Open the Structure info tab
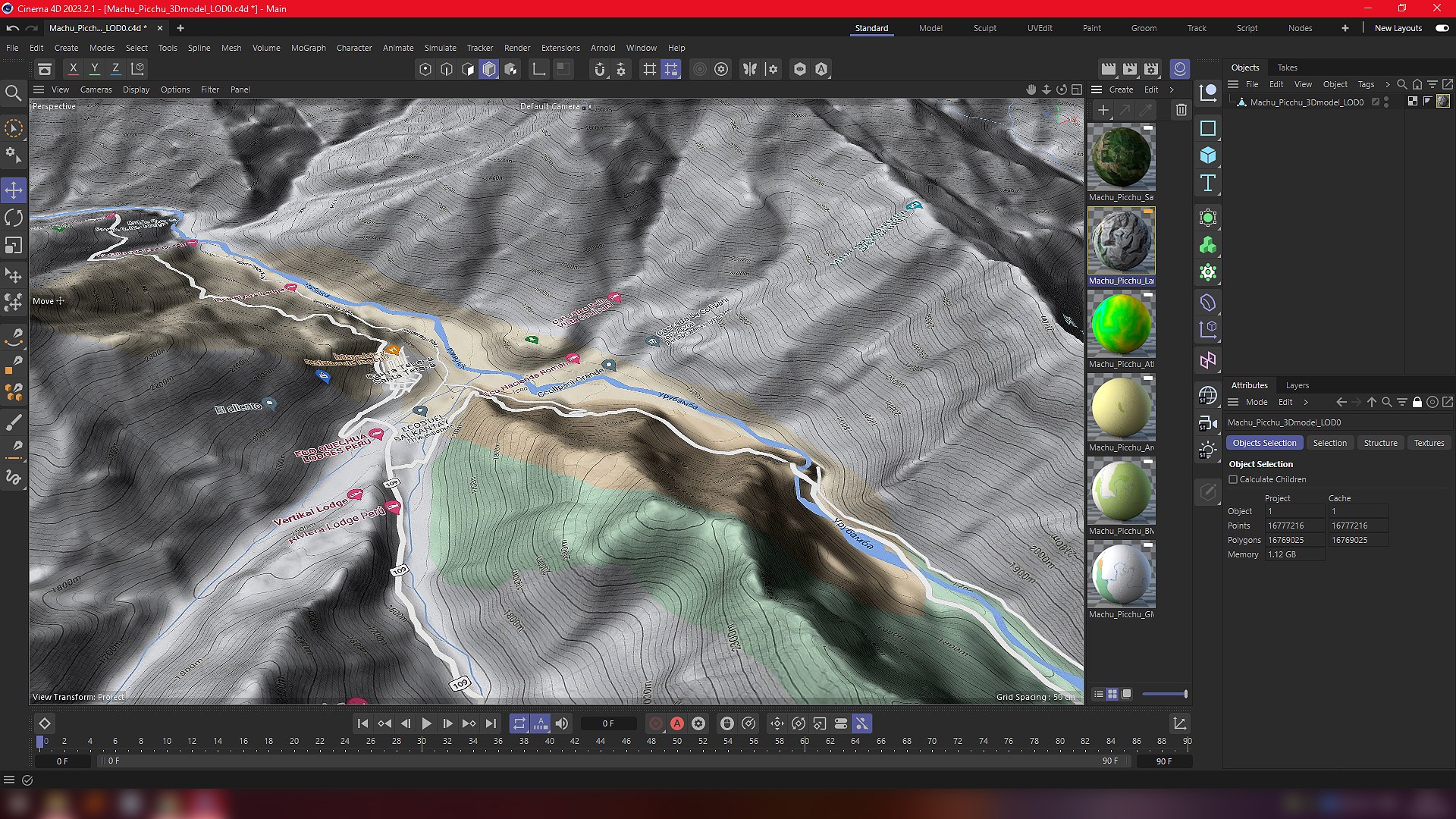This screenshot has height=819, width=1456. point(1380,443)
